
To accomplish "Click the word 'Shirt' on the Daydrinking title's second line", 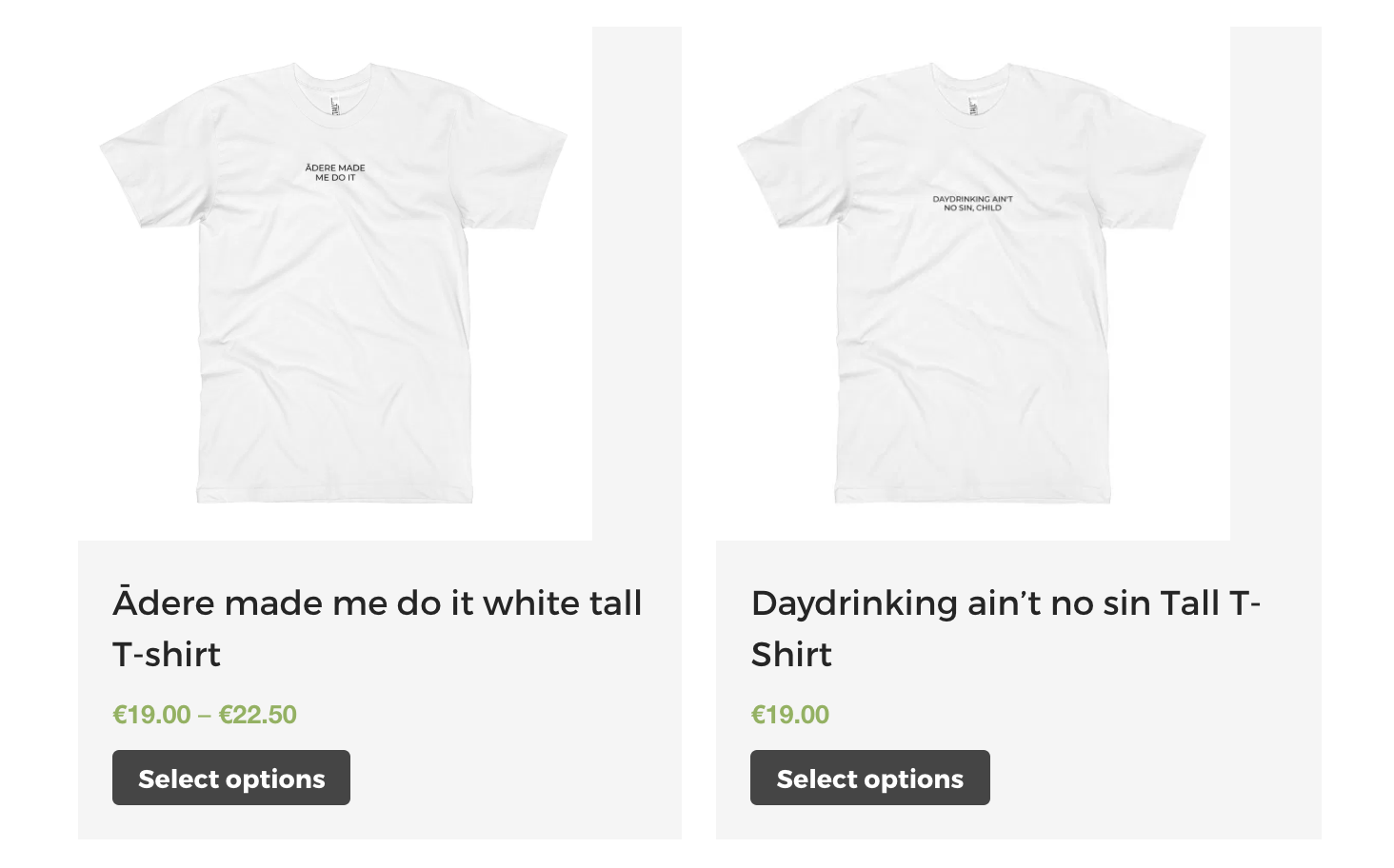I will (791, 655).
